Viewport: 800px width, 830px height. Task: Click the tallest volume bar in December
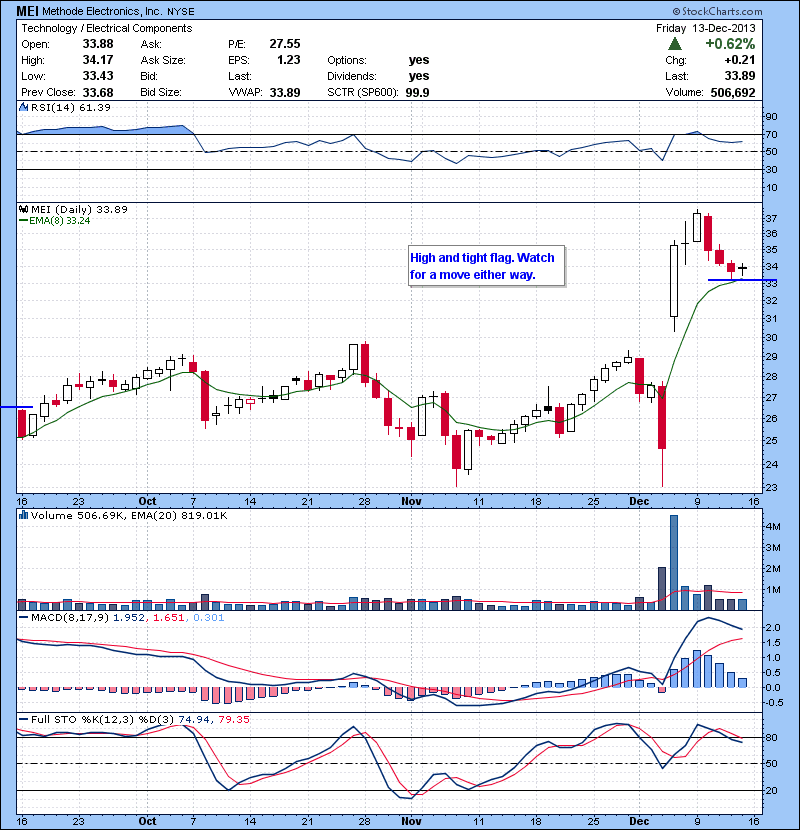(674, 562)
